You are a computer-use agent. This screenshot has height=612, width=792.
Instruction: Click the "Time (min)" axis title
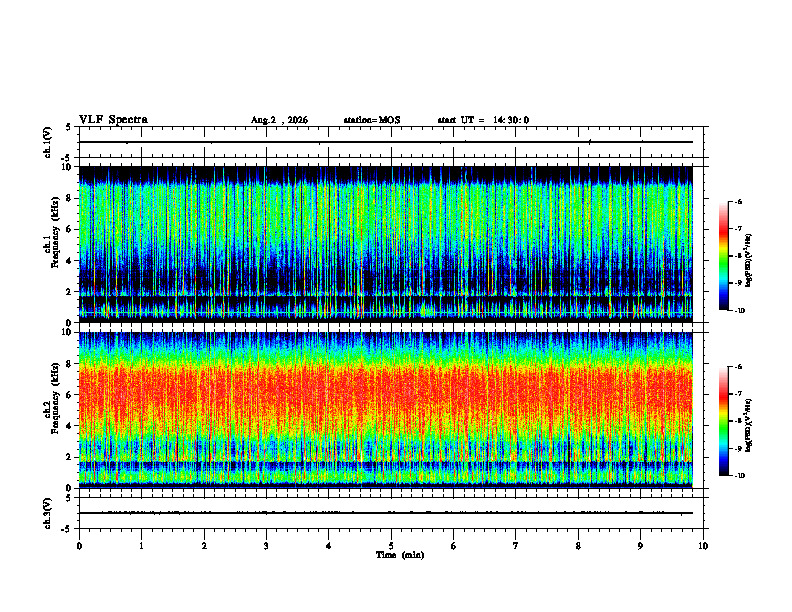(x=400, y=555)
